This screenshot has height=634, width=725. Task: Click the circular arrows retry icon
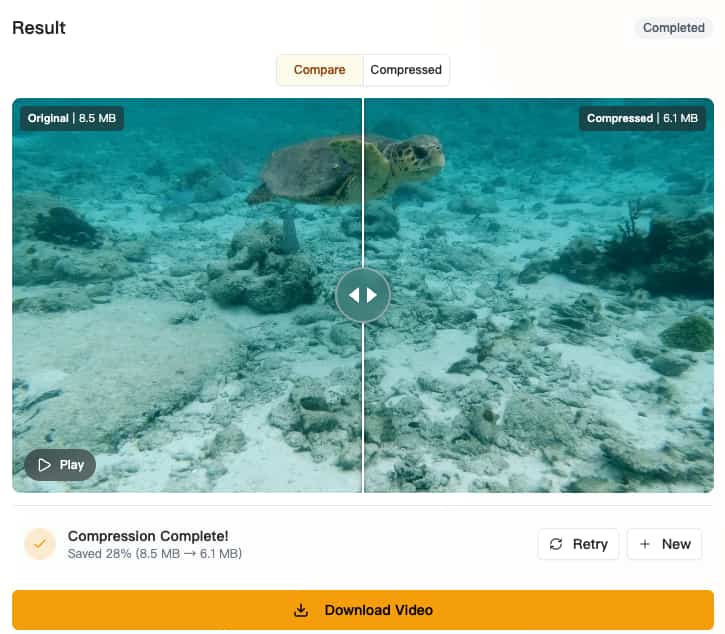coord(557,544)
